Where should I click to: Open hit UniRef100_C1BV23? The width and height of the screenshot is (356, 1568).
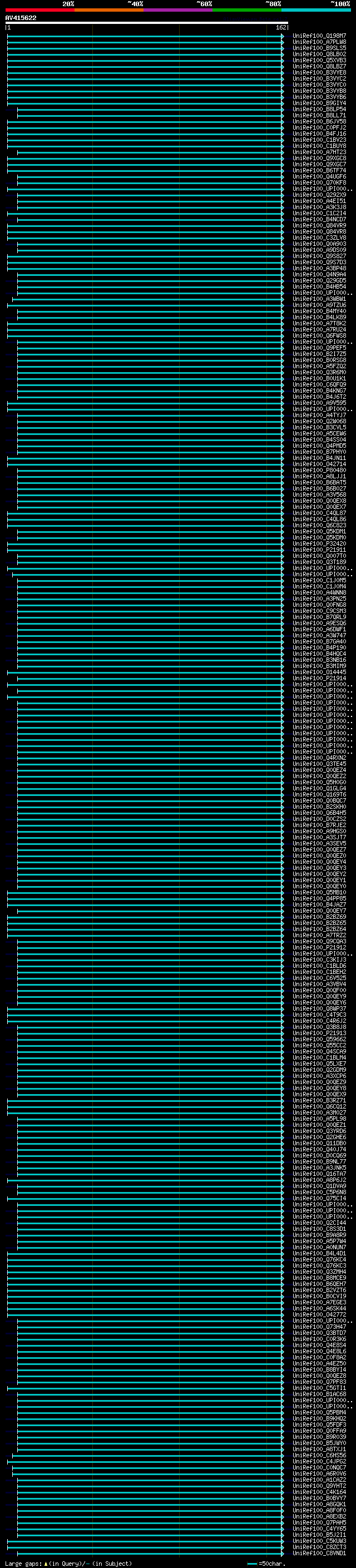click(x=319, y=140)
